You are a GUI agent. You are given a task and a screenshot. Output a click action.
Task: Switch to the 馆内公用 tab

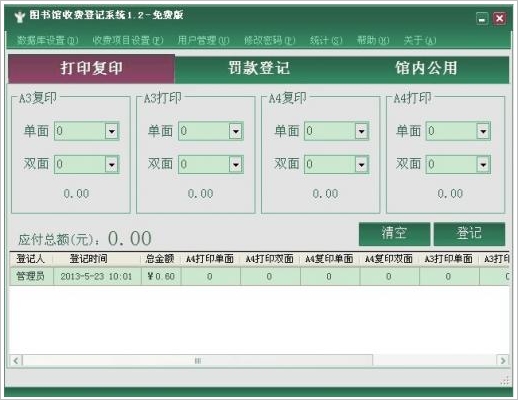tap(426, 69)
